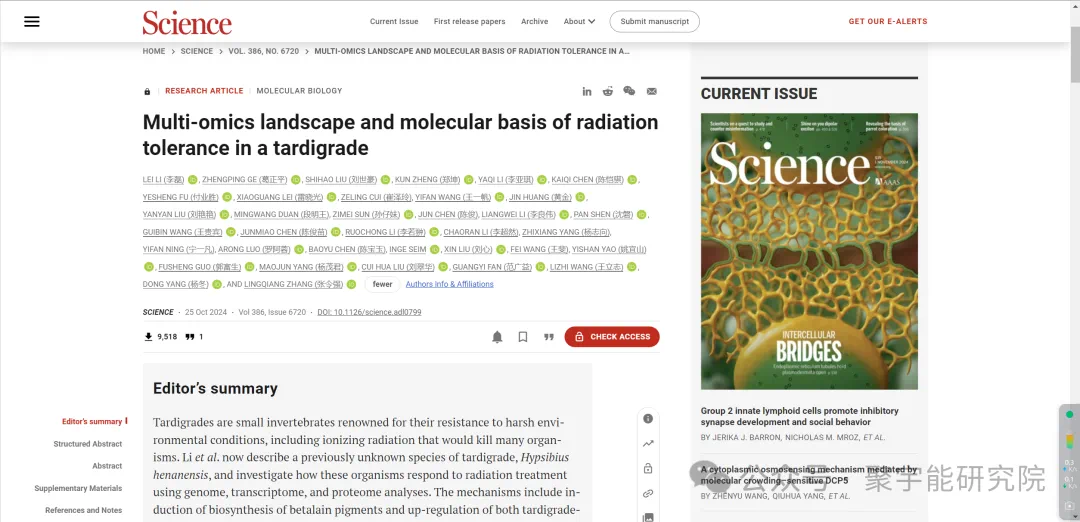Screen dimensions: 1080x522
Task: Open the cite quotation mark icon
Action: point(548,337)
